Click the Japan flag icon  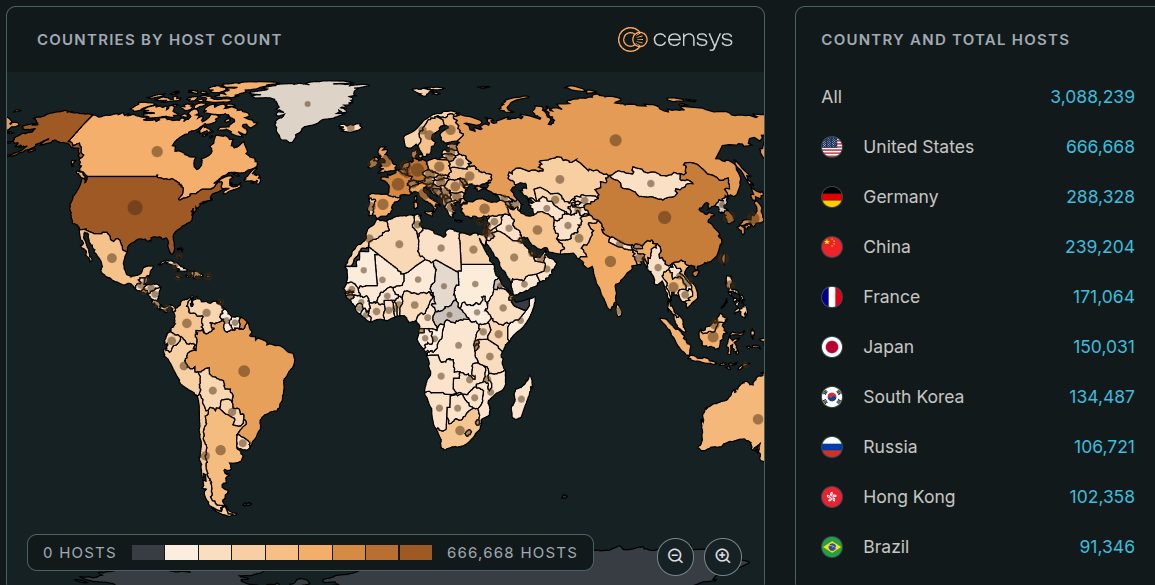(x=832, y=346)
